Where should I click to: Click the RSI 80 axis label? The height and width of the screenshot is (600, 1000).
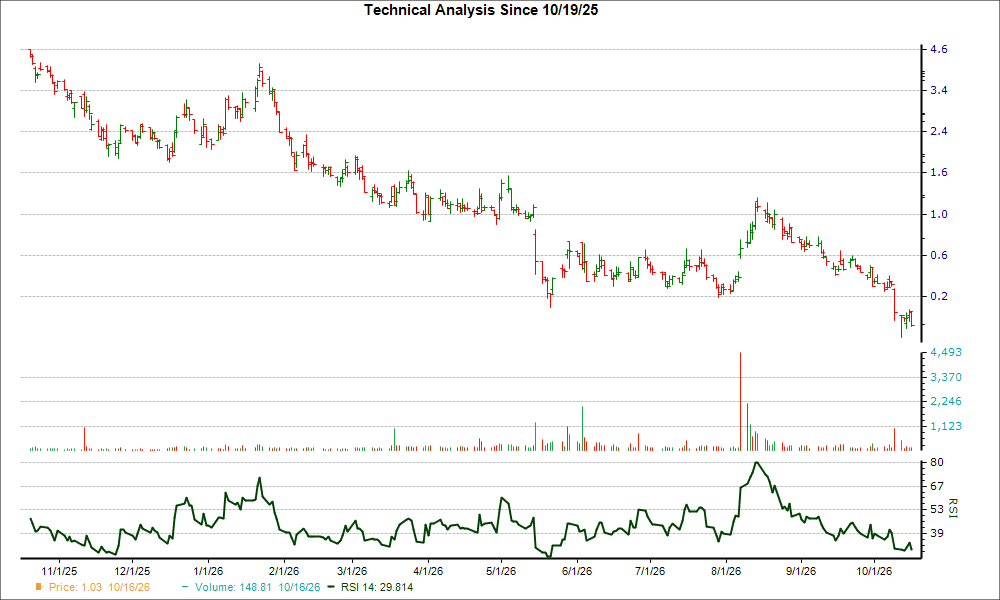click(937, 462)
